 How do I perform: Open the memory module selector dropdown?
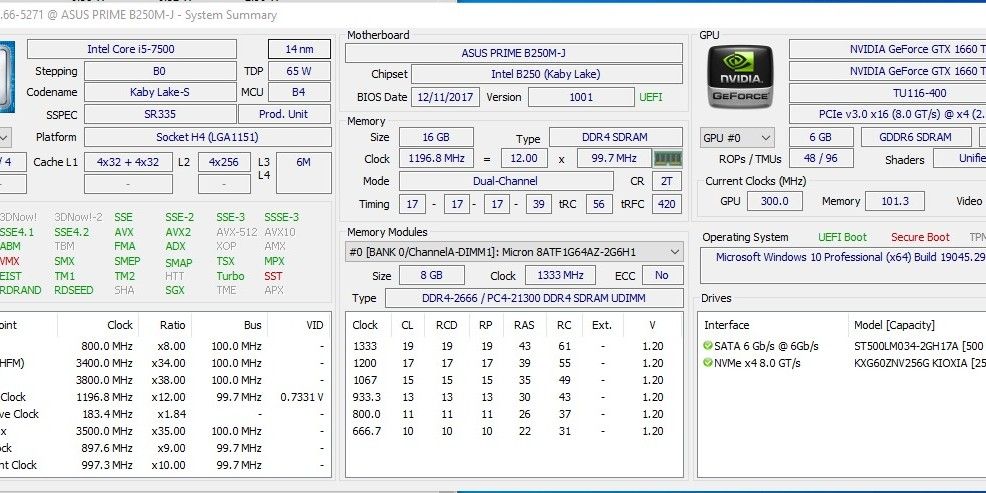click(514, 252)
